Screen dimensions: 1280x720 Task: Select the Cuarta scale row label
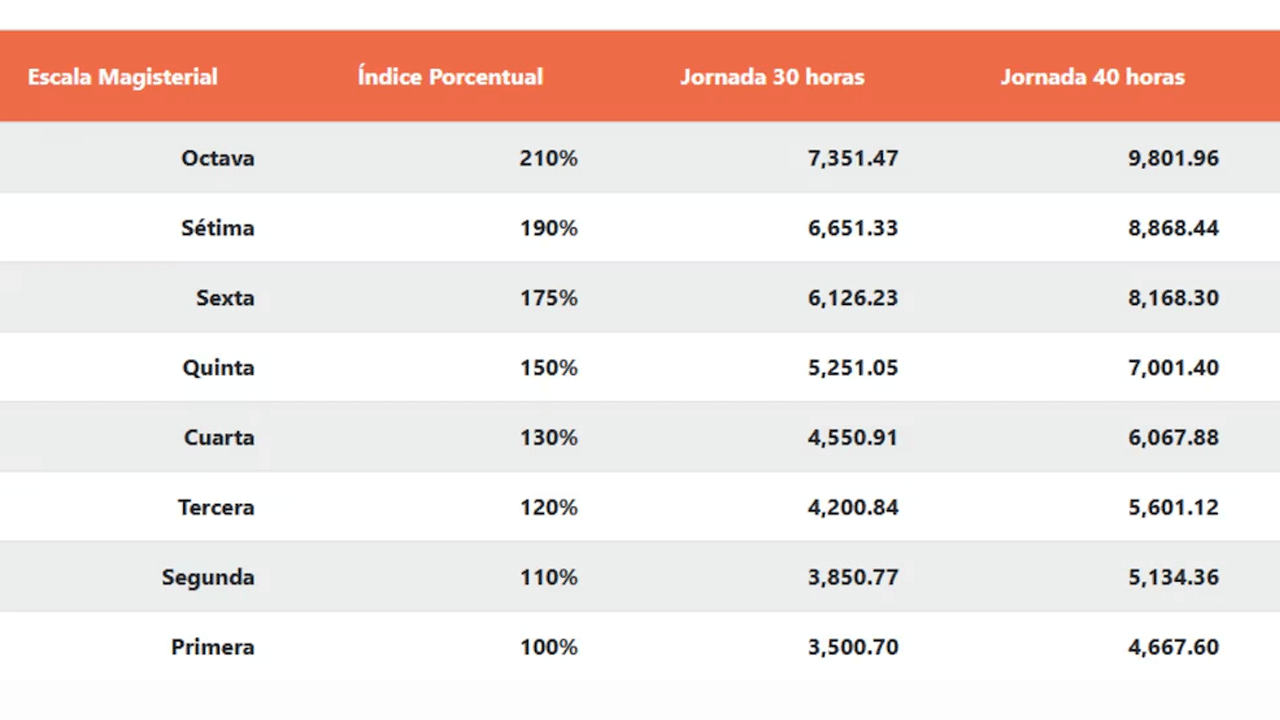point(219,438)
